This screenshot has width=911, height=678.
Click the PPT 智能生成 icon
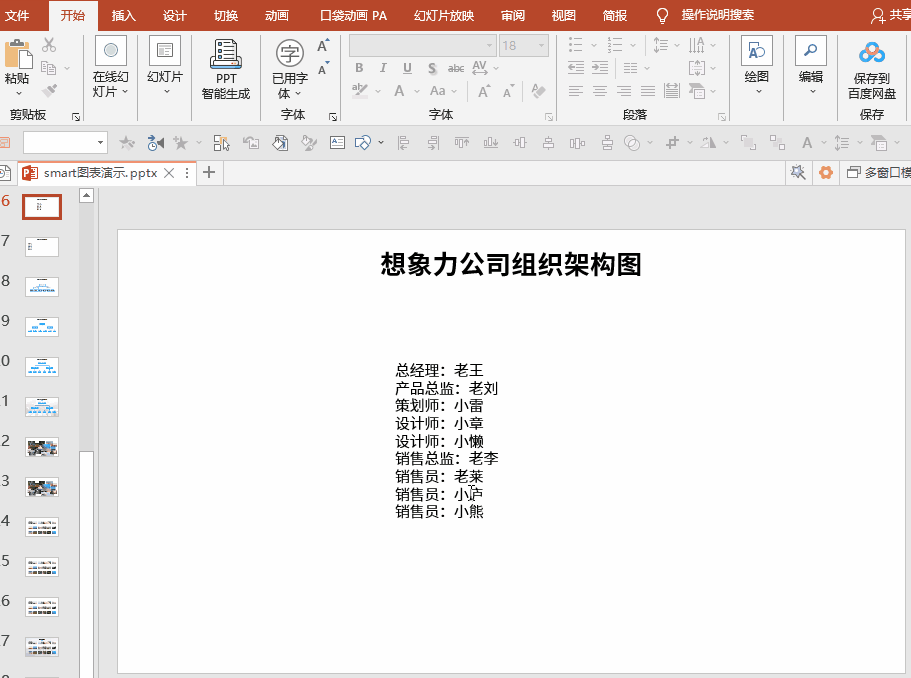pyautogui.click(x=226, y=55)
